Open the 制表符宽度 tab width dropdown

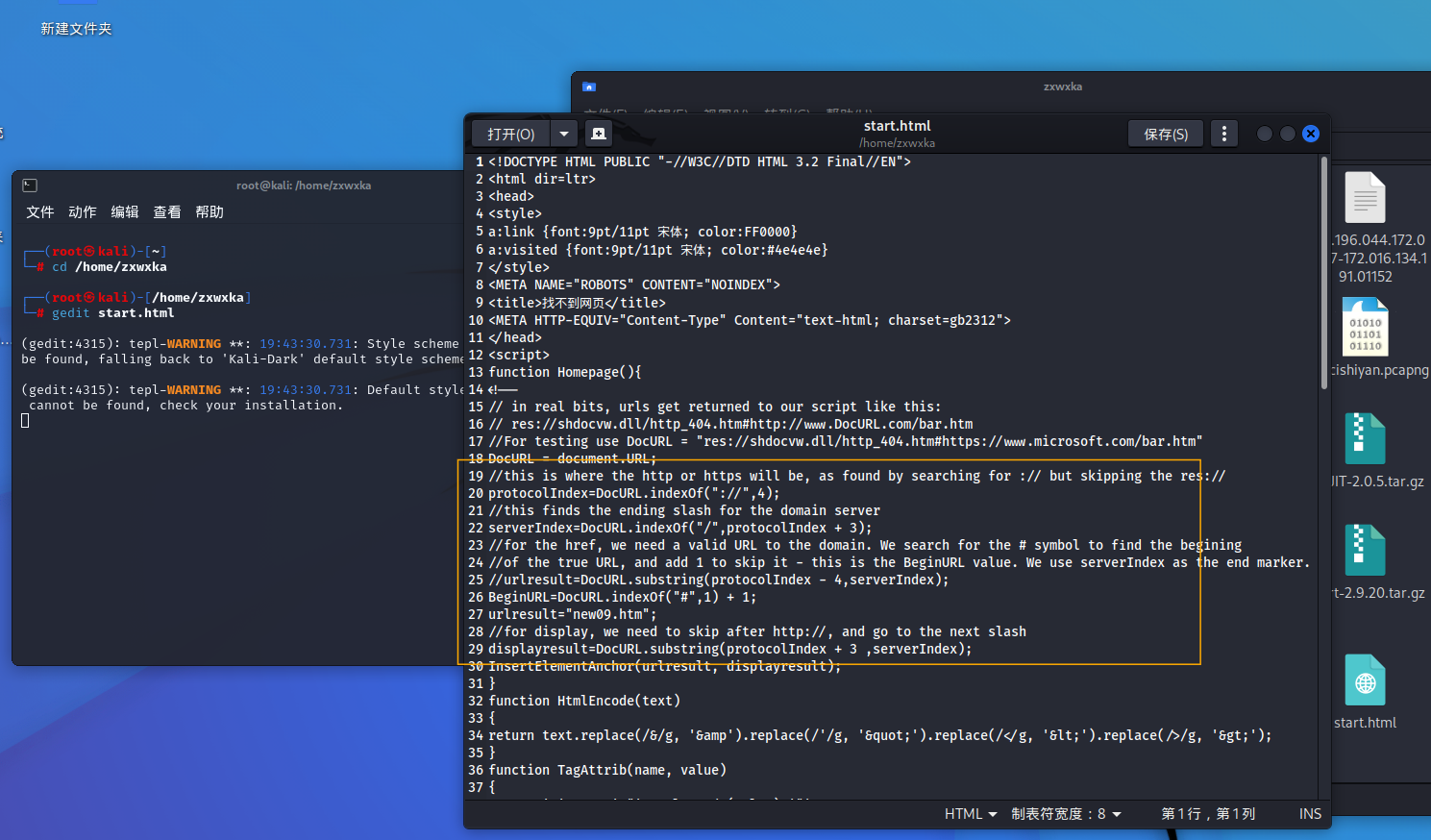click(x=1066, y=814)
